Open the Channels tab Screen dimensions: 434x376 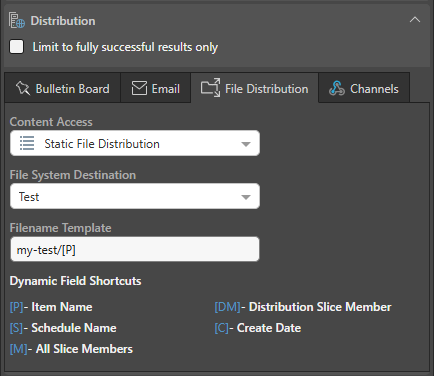[364, 88]
